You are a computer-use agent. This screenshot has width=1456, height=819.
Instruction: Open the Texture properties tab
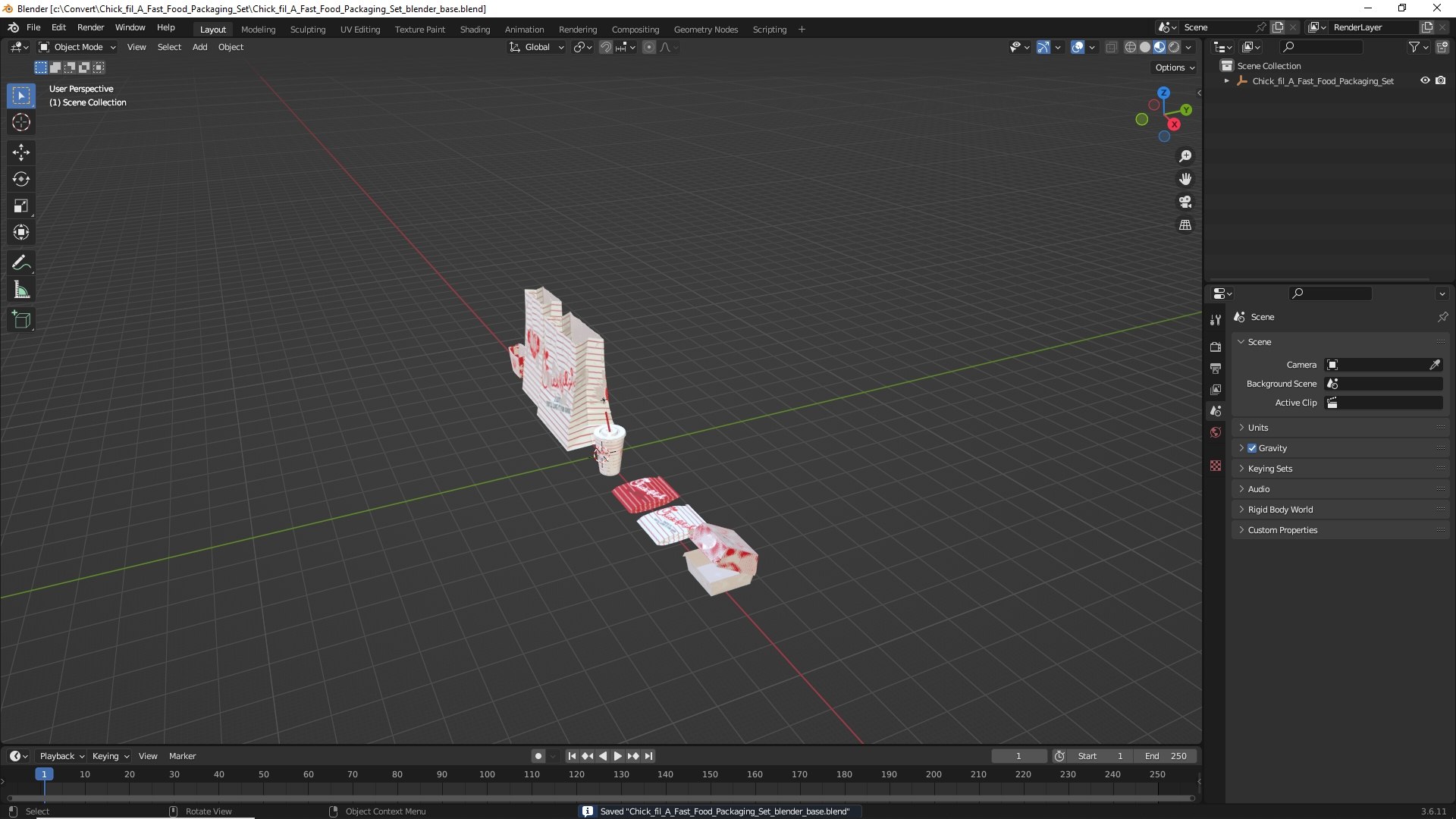tap(1216, 466)
